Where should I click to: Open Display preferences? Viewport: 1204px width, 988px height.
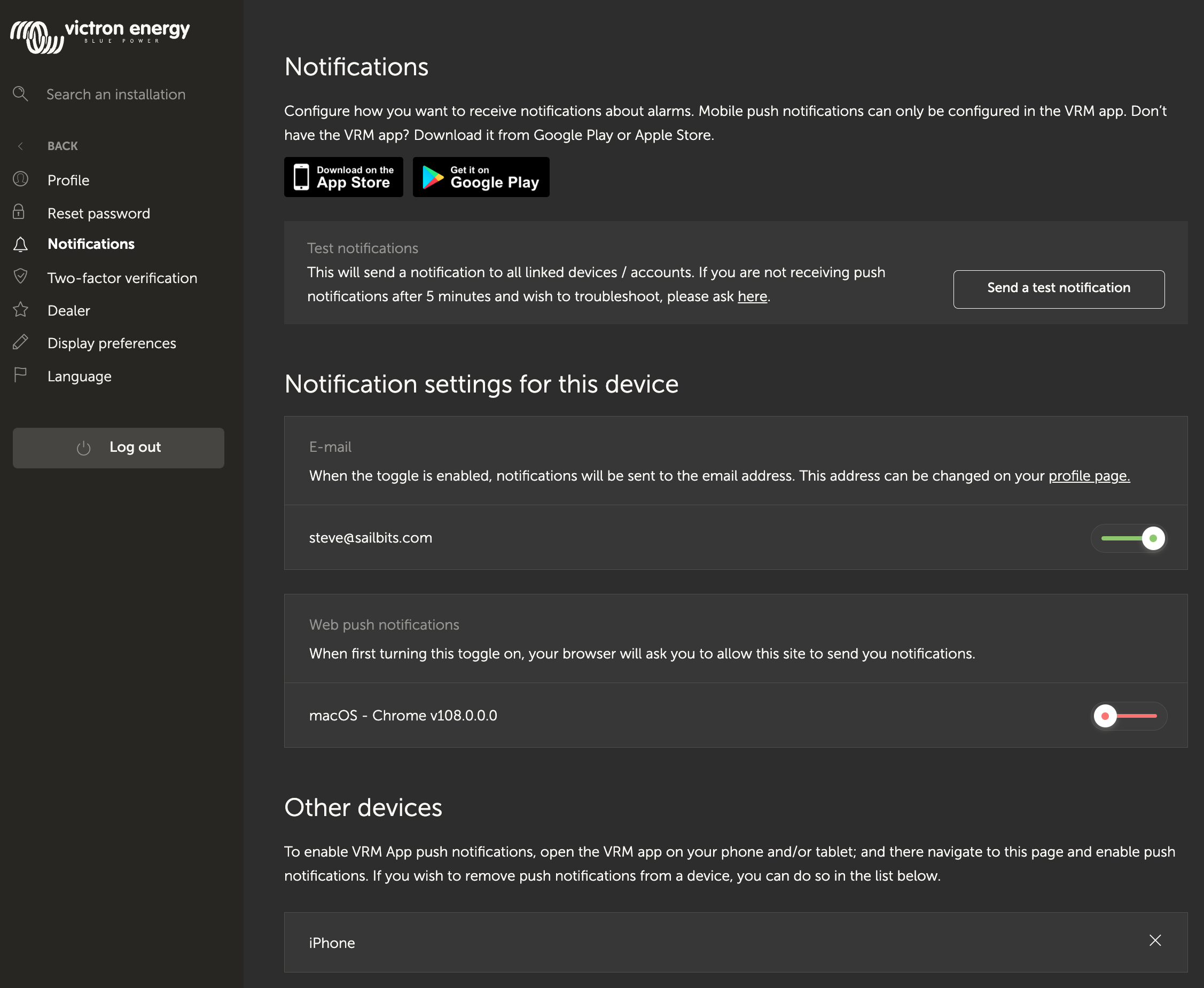(112, 344)
